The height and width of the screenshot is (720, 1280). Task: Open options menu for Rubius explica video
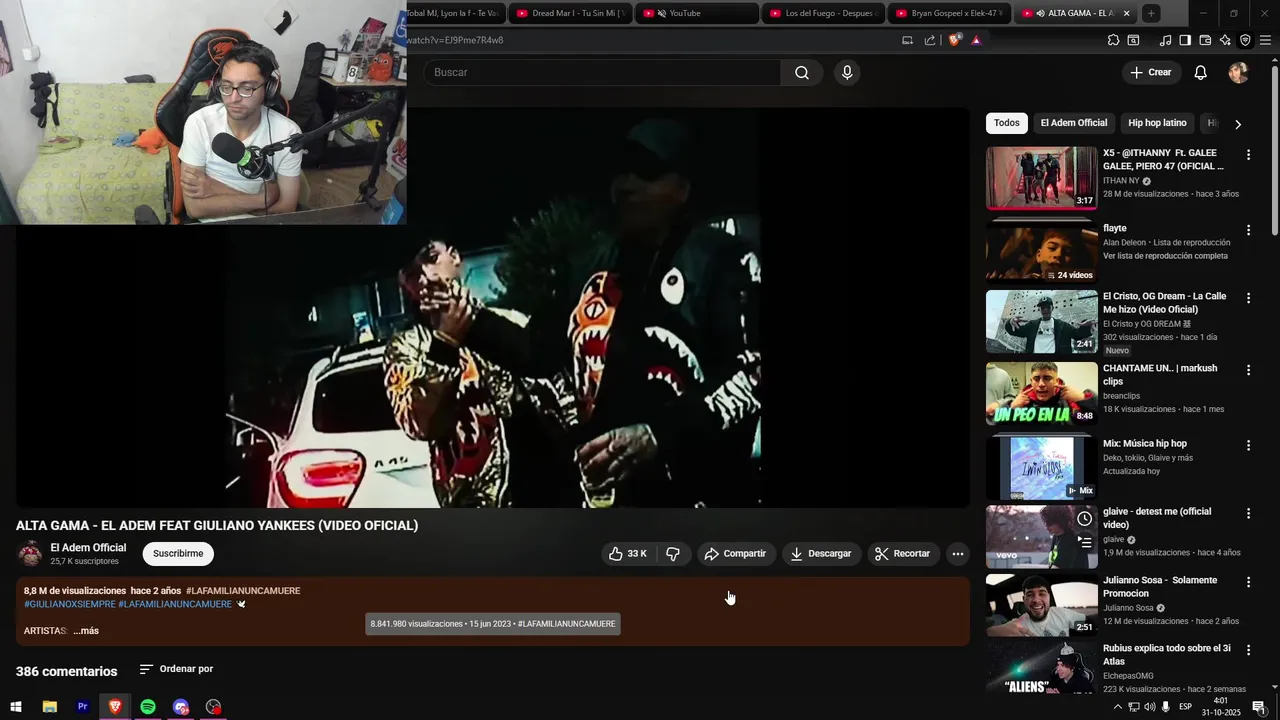[1248, 650]
